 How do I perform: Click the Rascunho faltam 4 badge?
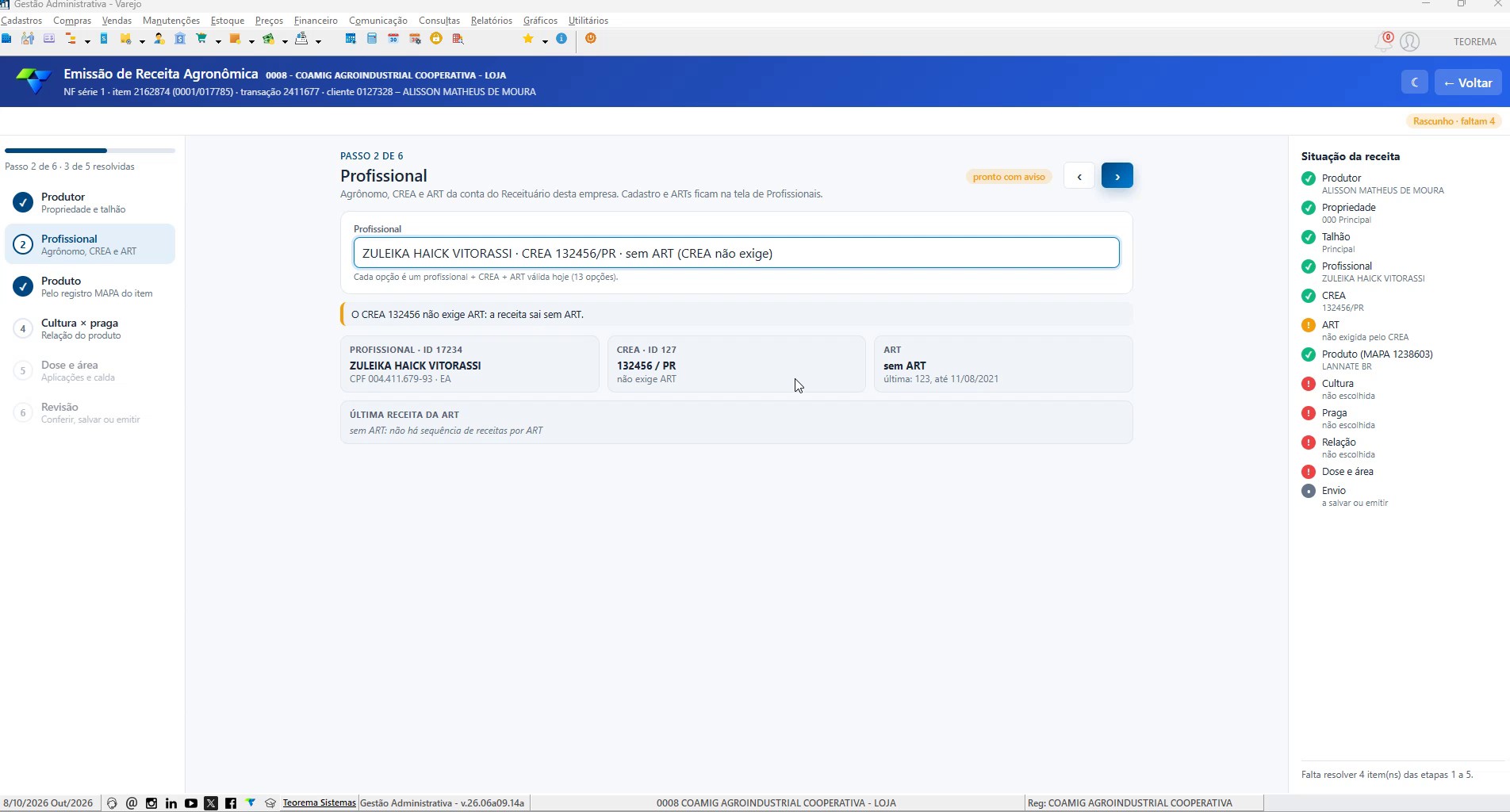(1454, 121)
